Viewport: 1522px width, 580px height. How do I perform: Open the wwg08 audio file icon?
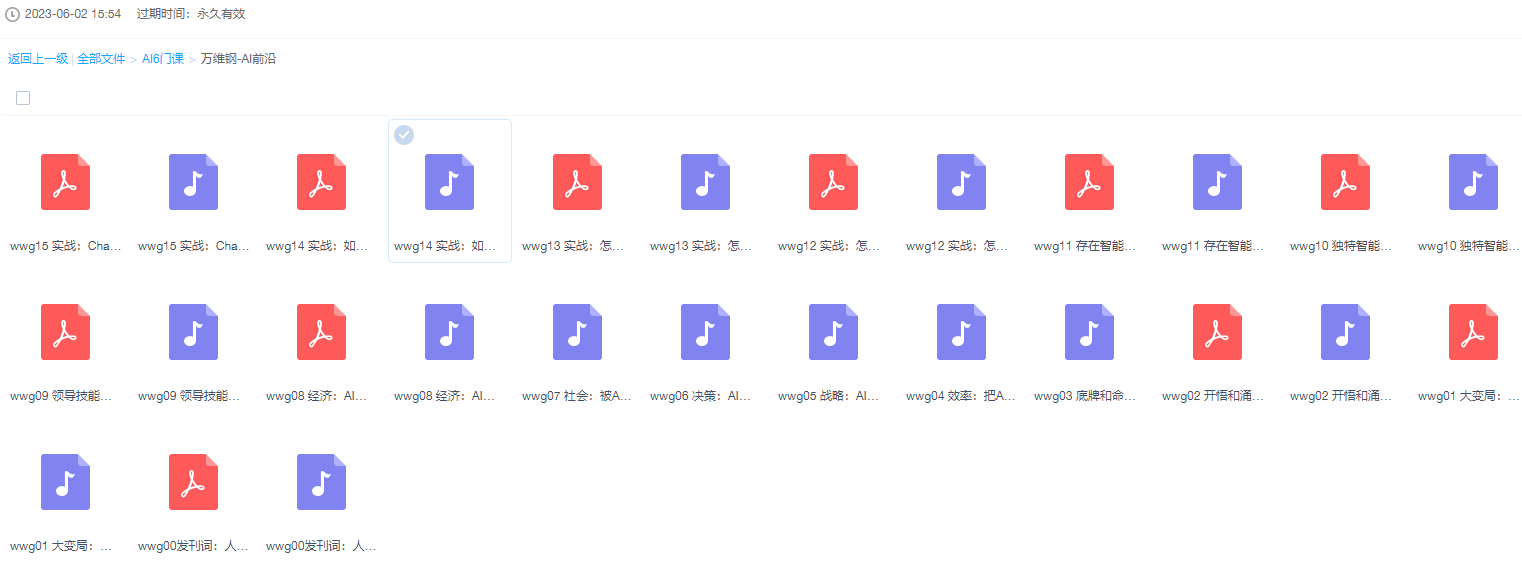(x=449, y=332)
